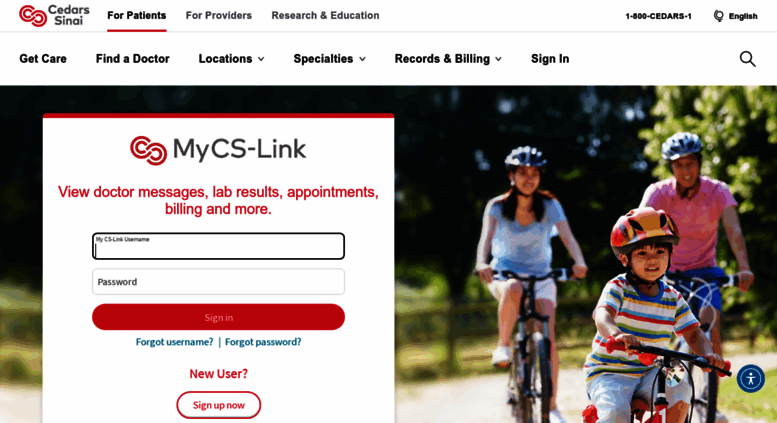
Task: Select the For Patients tab
Action: point(137,15)
